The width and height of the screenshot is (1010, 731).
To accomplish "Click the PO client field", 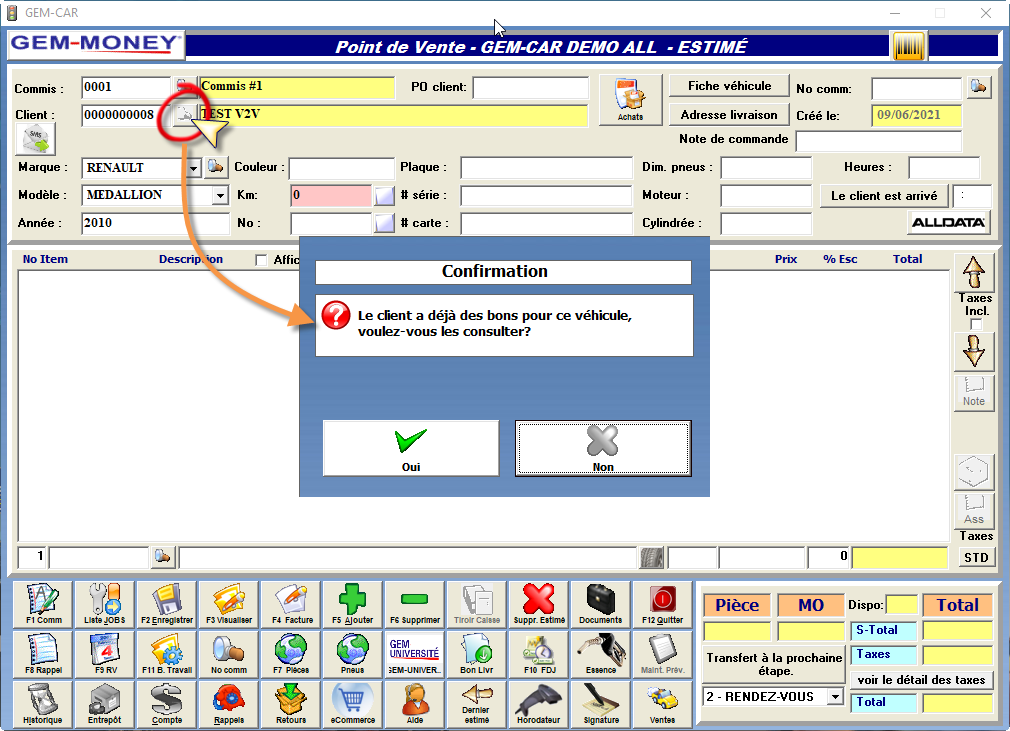I will tap(531, 88).
